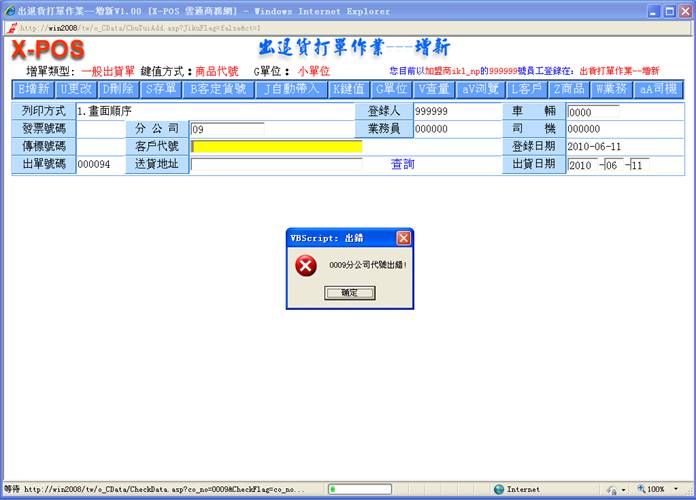Image resolution: width=696 pixels, height=500 pixels.
Task: Click the 查詢 query link
Action: (402, 164)
